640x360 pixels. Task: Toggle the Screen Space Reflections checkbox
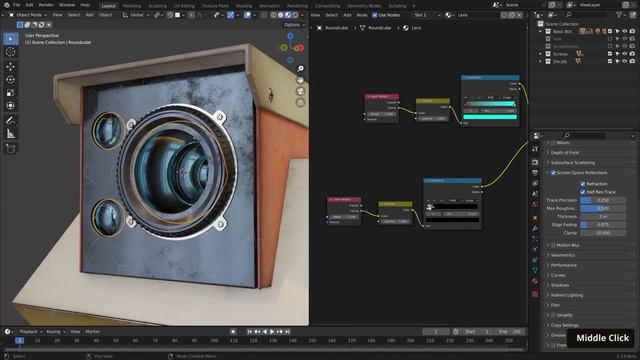tap(553, 173)
